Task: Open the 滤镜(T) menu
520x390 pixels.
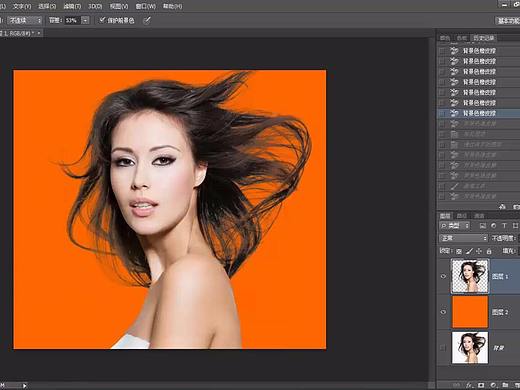Action: pos(72,6)
